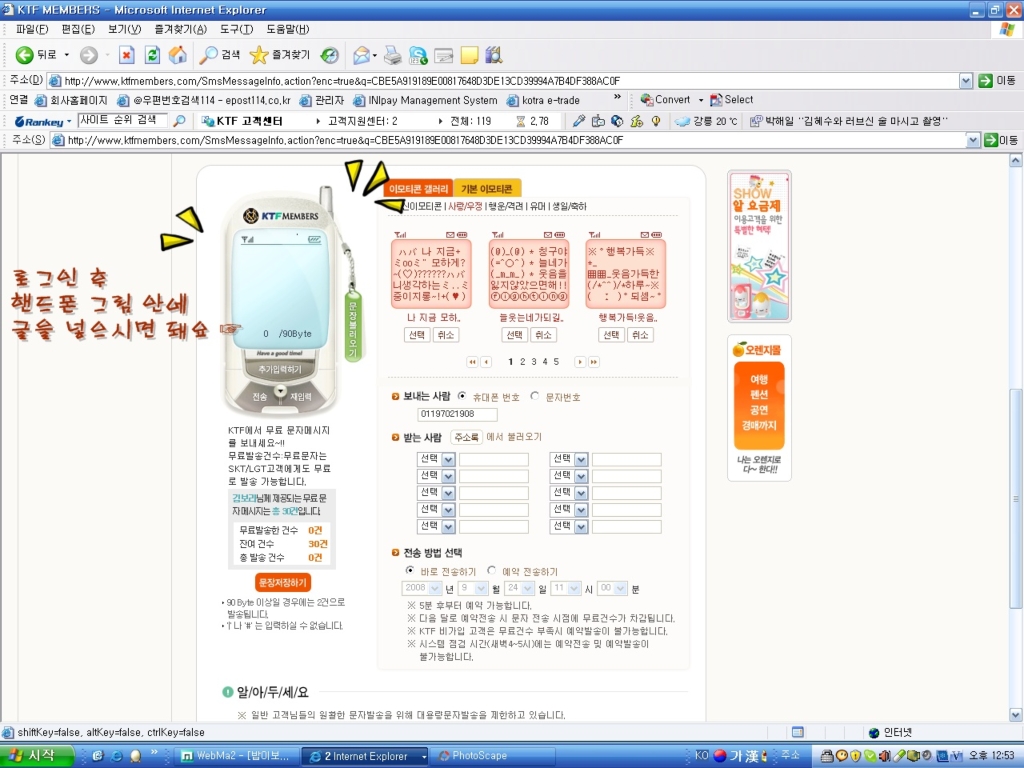The height and width of the screenshot is (768, 1024).
Task: Select the 문자번호 radio button
Action: coord(535,396)
